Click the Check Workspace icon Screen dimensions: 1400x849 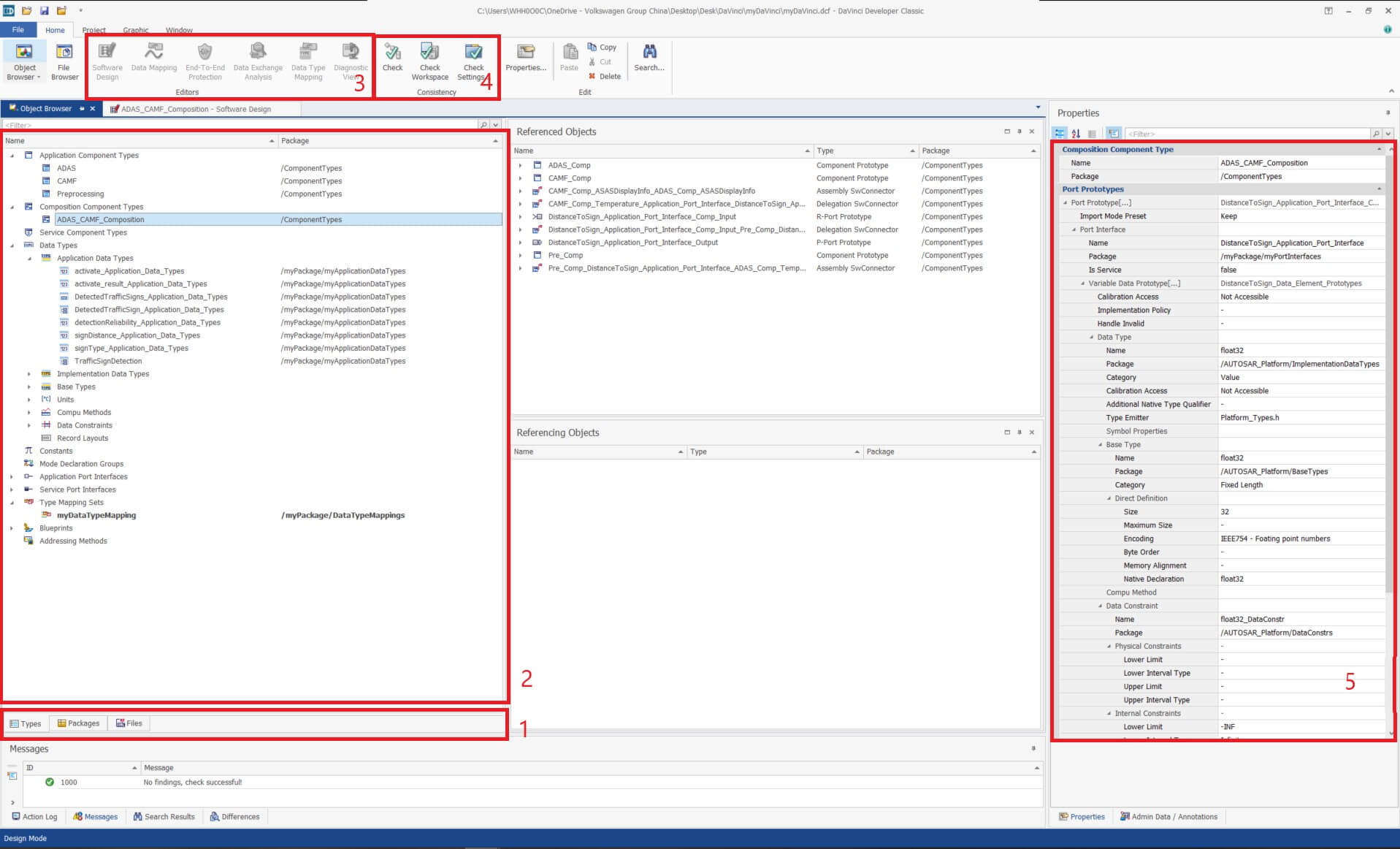(x=429, y=51)
